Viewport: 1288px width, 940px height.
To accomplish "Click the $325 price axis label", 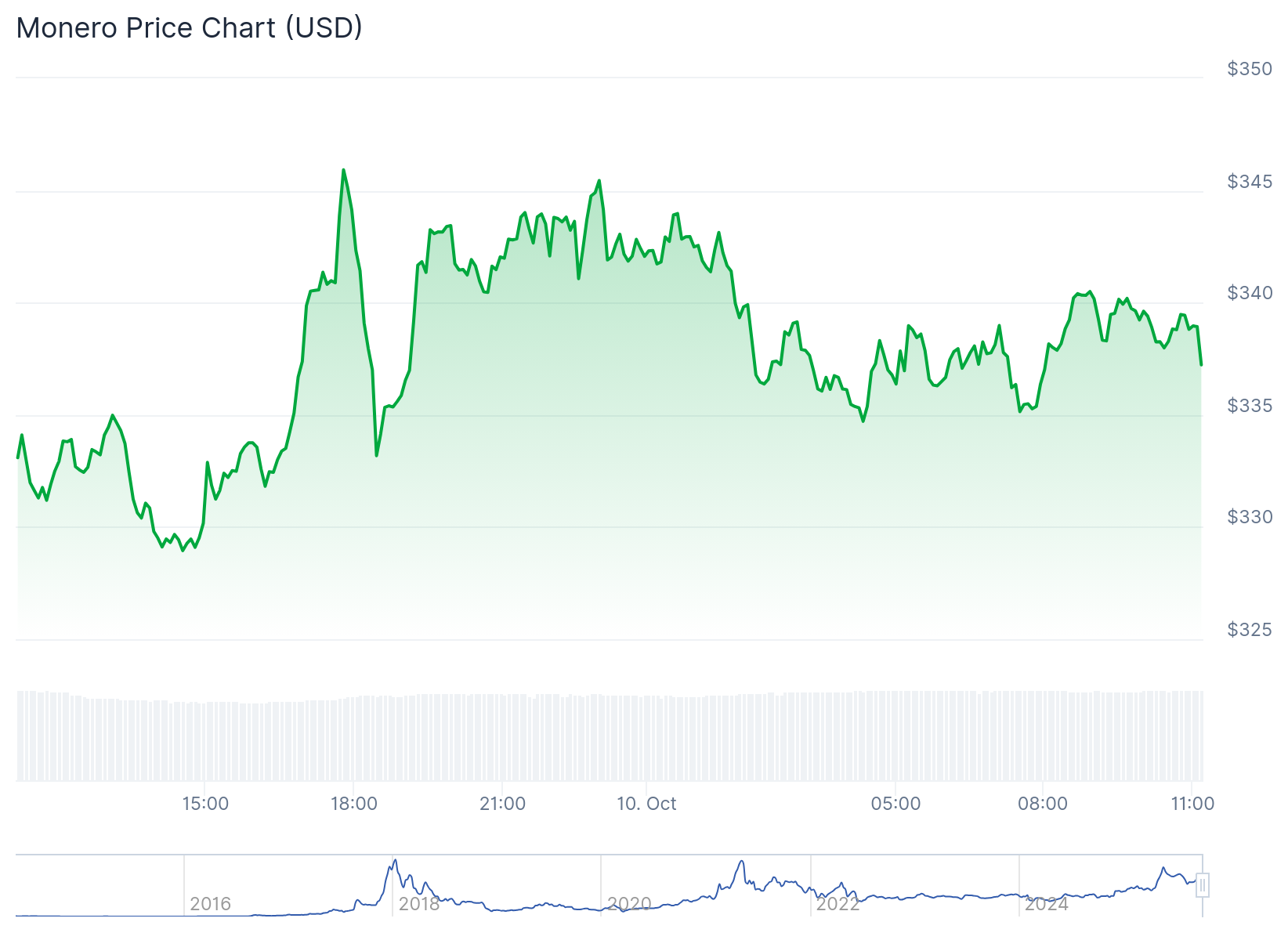I will 1250,630.
